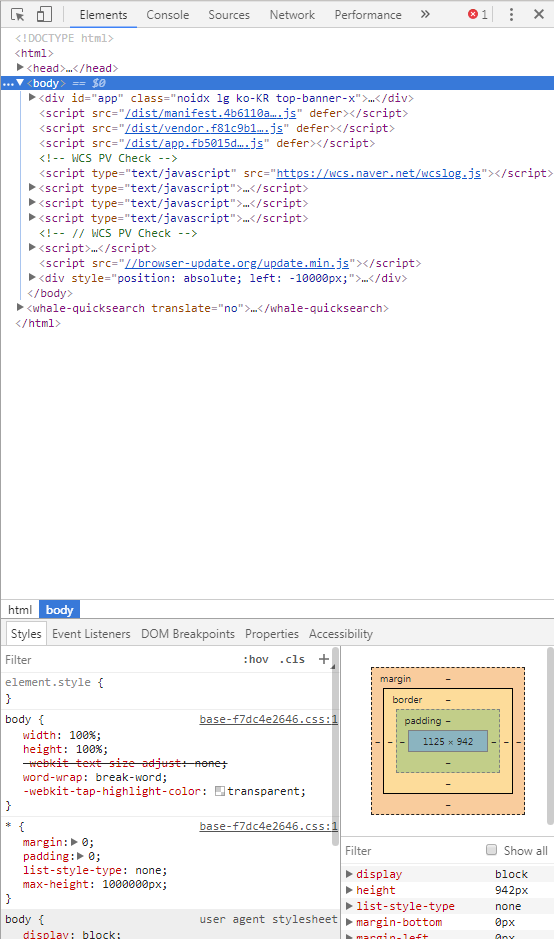Collapse the body element node
This screenshot has height=939, width=554.
tap(20, 83)
